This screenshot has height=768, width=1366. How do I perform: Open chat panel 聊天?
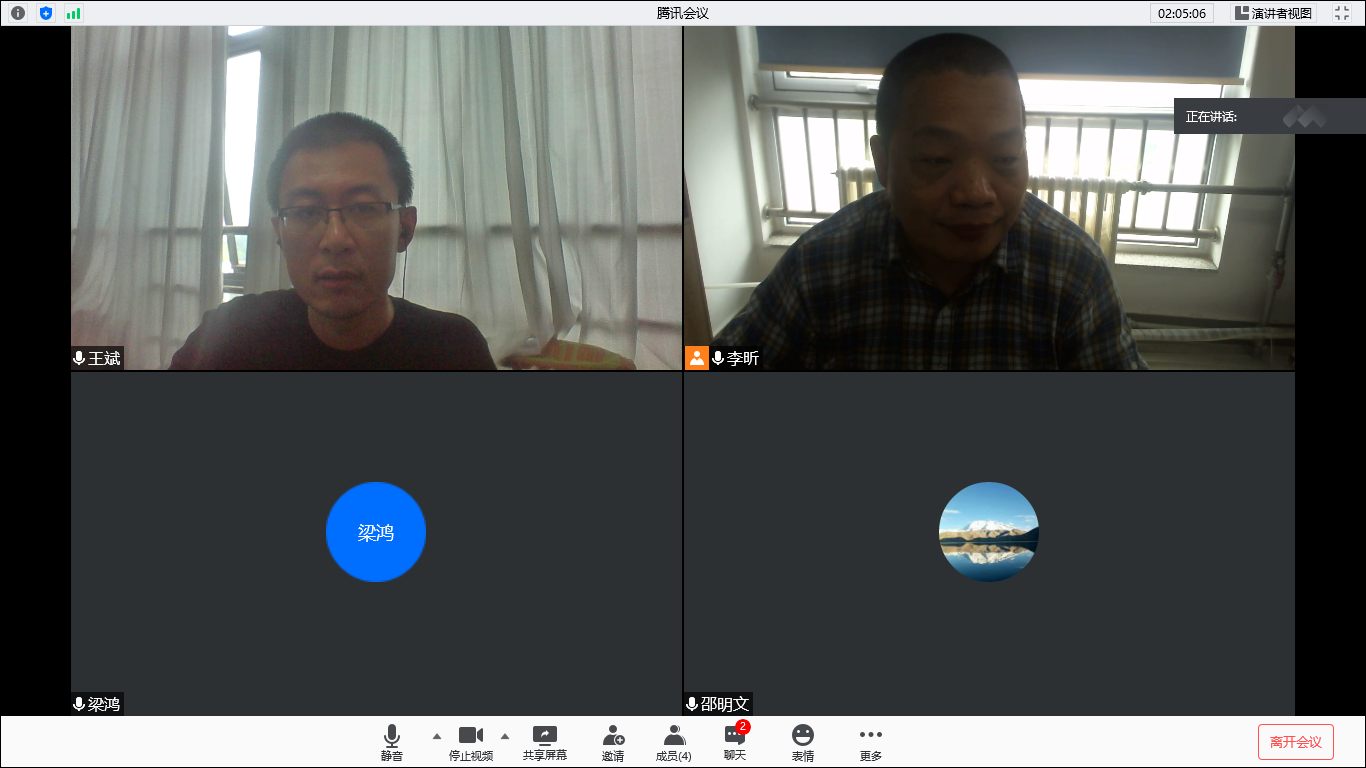click(x=735, y=743)
